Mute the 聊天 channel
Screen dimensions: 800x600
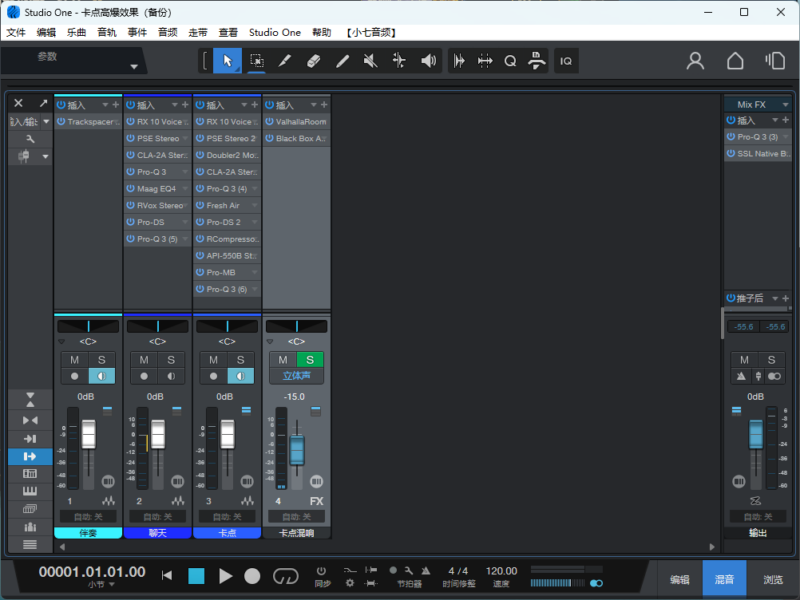click(x=144, y=360)
